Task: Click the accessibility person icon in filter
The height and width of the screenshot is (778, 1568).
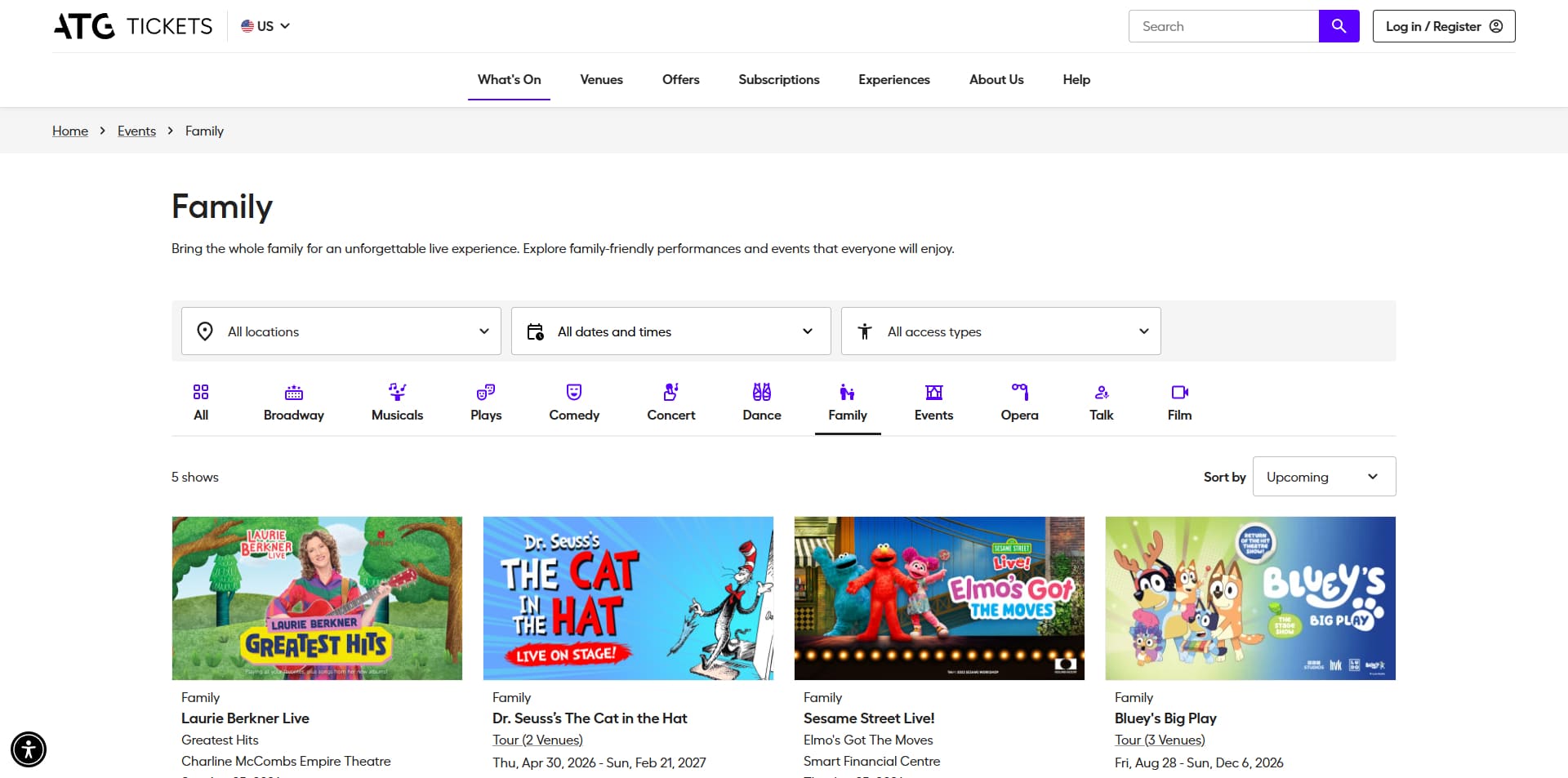Action: [865, 331]
